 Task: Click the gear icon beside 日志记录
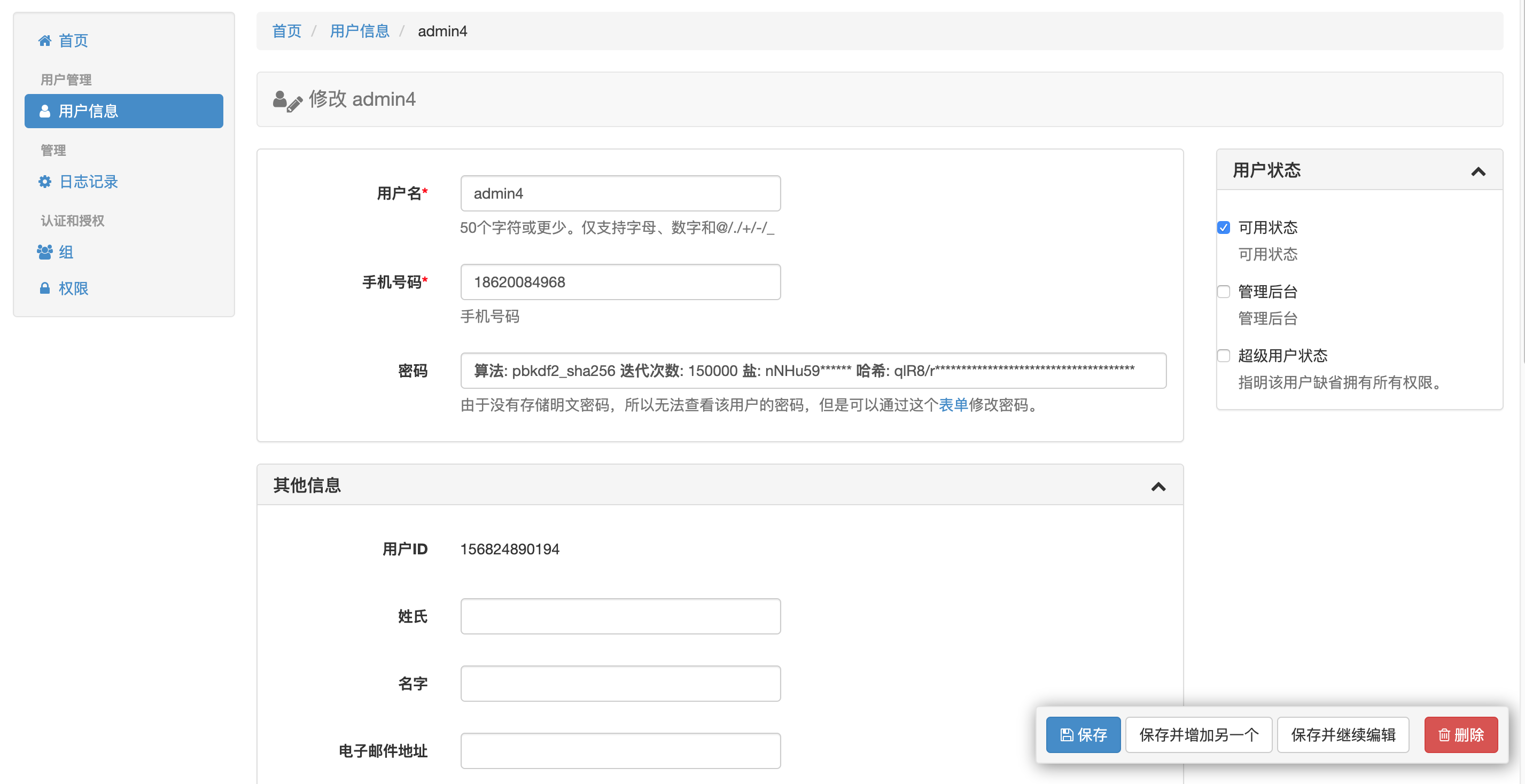pos(45,182)
